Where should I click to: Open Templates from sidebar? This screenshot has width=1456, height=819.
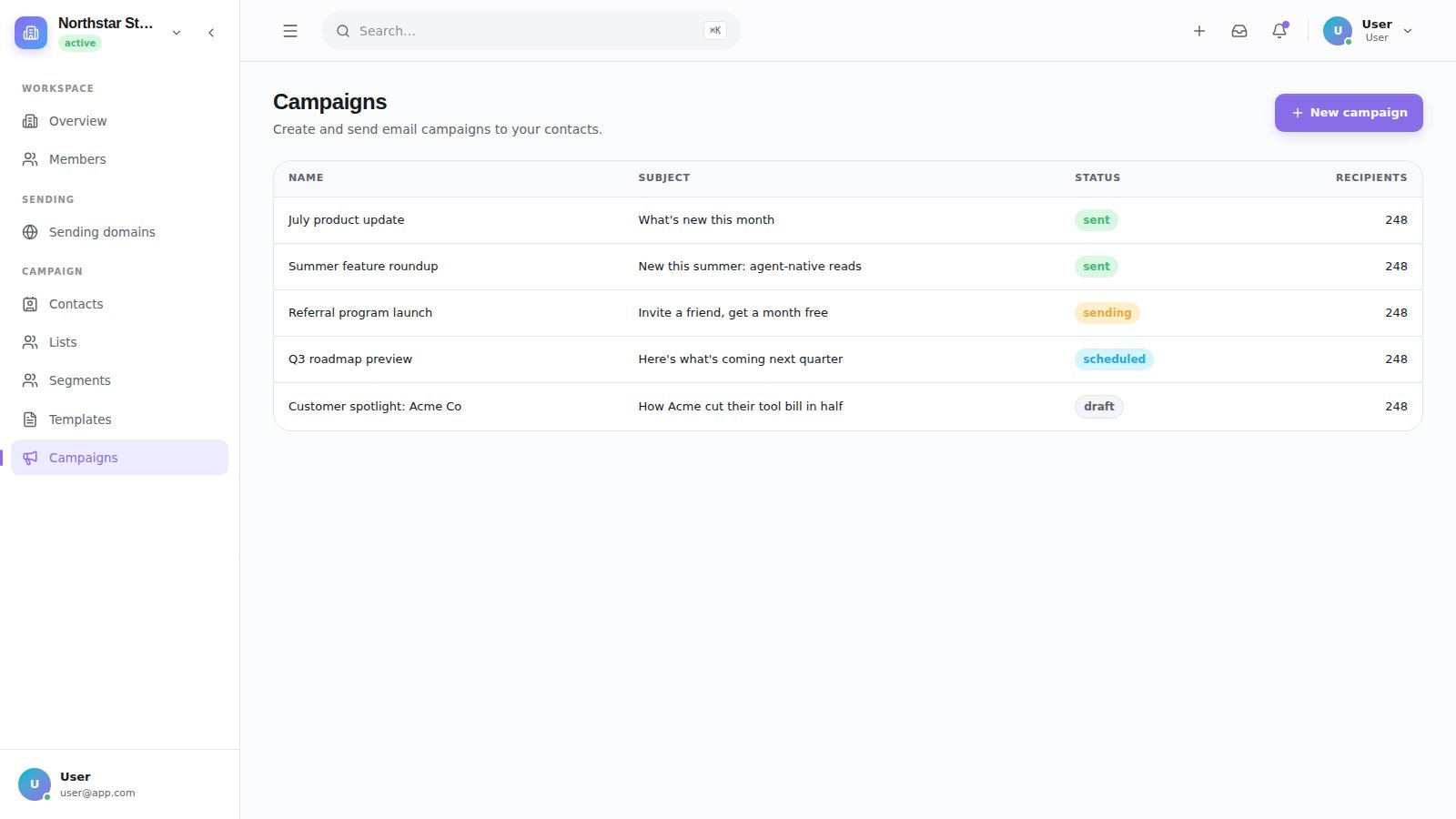pyautogui.click(x=119, y=420)
